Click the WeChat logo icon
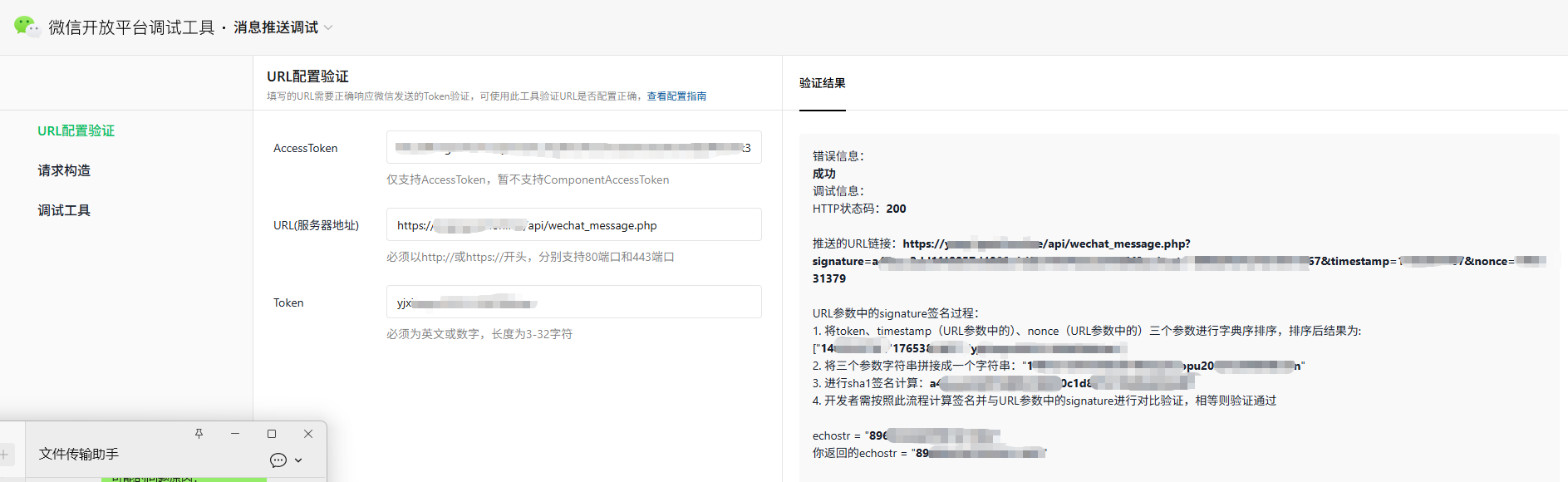 [x=27, y=27]
